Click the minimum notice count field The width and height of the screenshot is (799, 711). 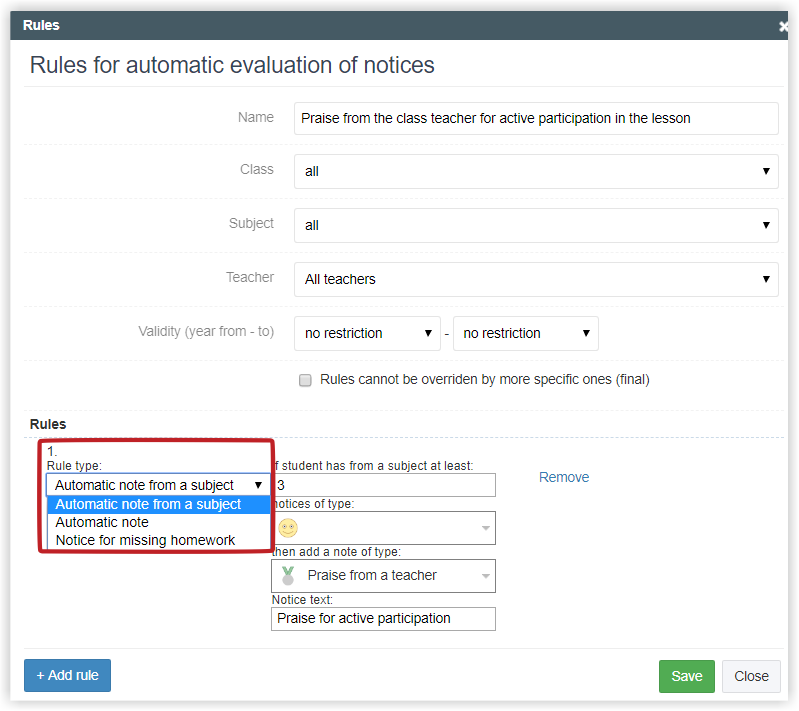(385, 485)
